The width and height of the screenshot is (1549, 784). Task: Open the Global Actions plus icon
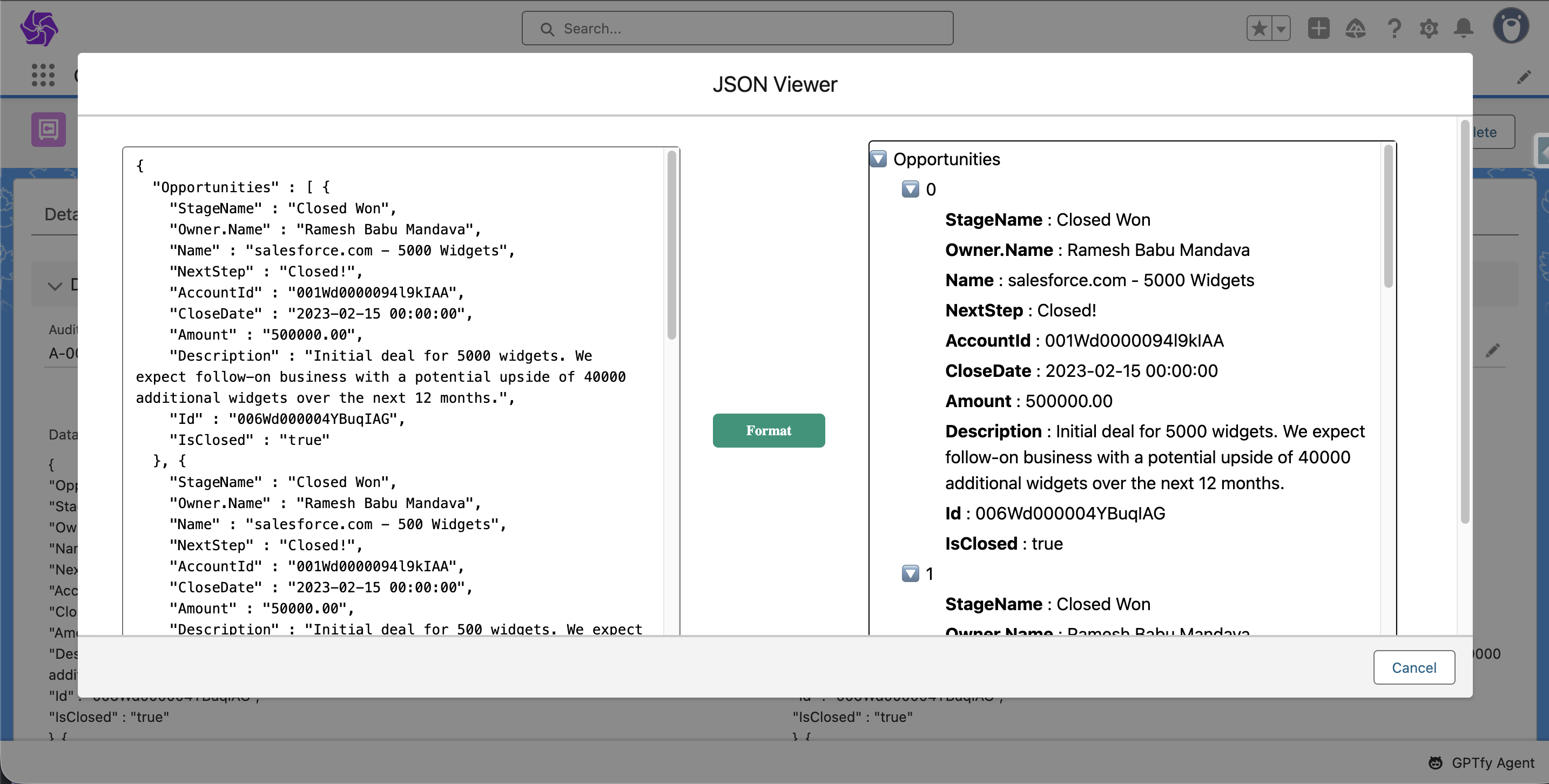pos(1318,28)
